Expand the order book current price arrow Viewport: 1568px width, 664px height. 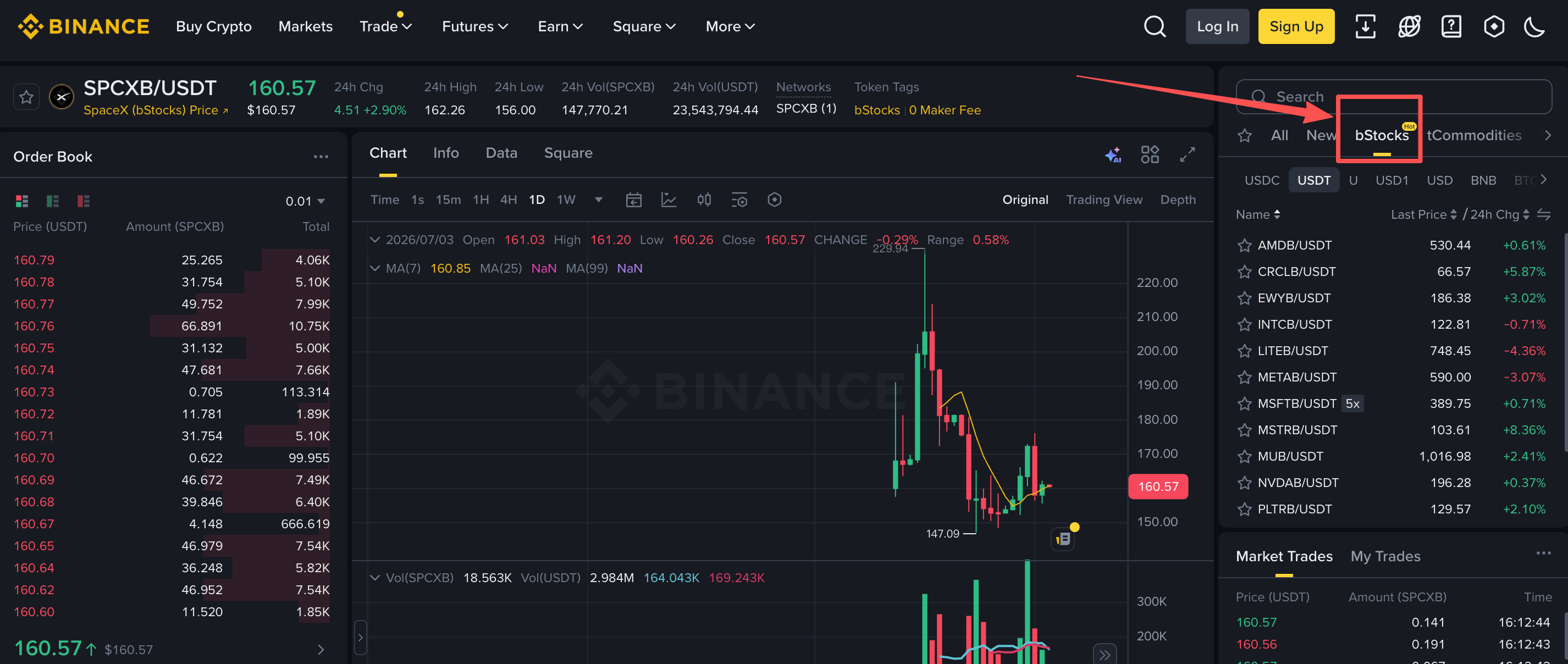tap(321, 649)
